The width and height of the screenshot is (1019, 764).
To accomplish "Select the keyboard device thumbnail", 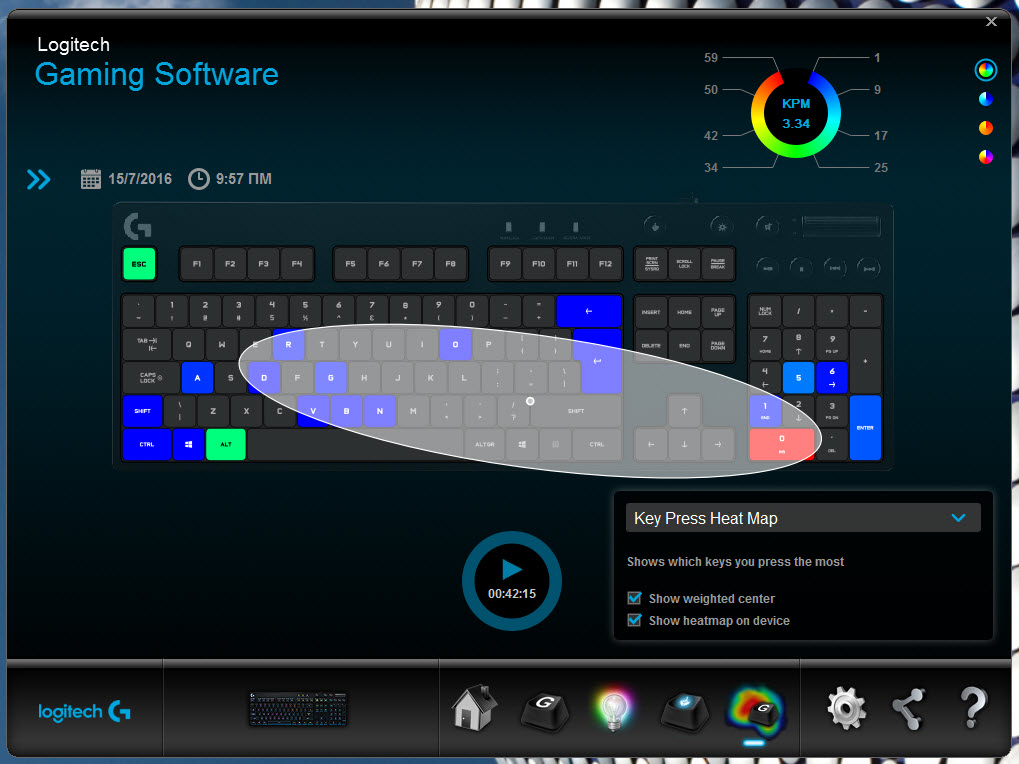I will (x=298, y=708).
